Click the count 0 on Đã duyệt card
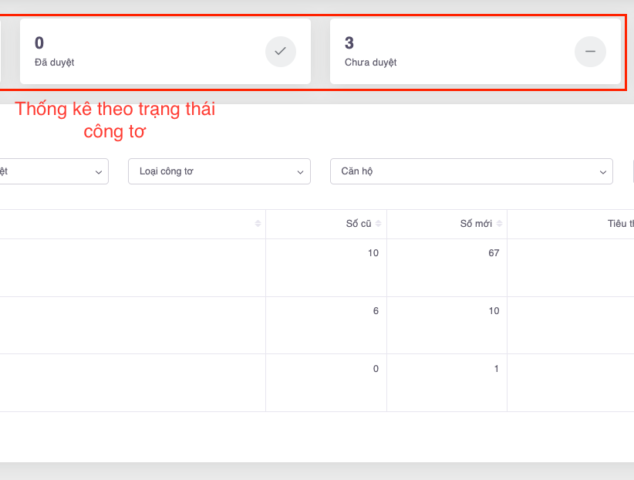 click(x=39, y=43)
